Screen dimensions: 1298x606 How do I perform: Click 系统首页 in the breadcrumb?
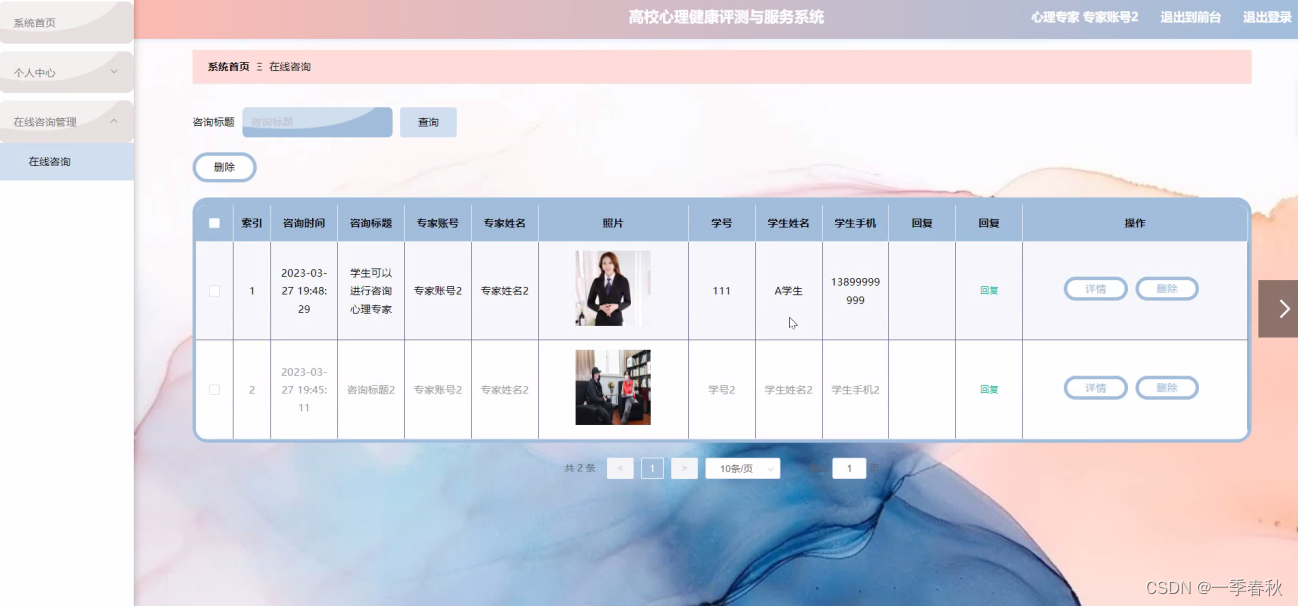click(x=228, y=67)
